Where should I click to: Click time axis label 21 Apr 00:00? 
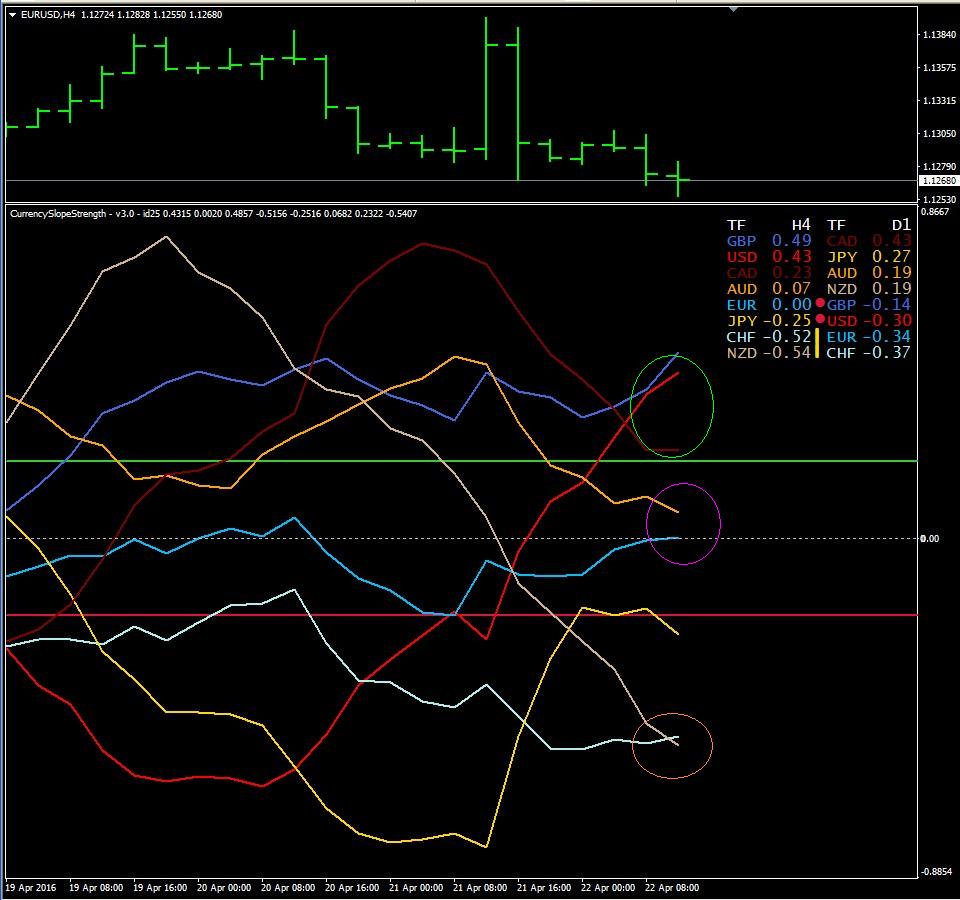(x=416, y=888)
